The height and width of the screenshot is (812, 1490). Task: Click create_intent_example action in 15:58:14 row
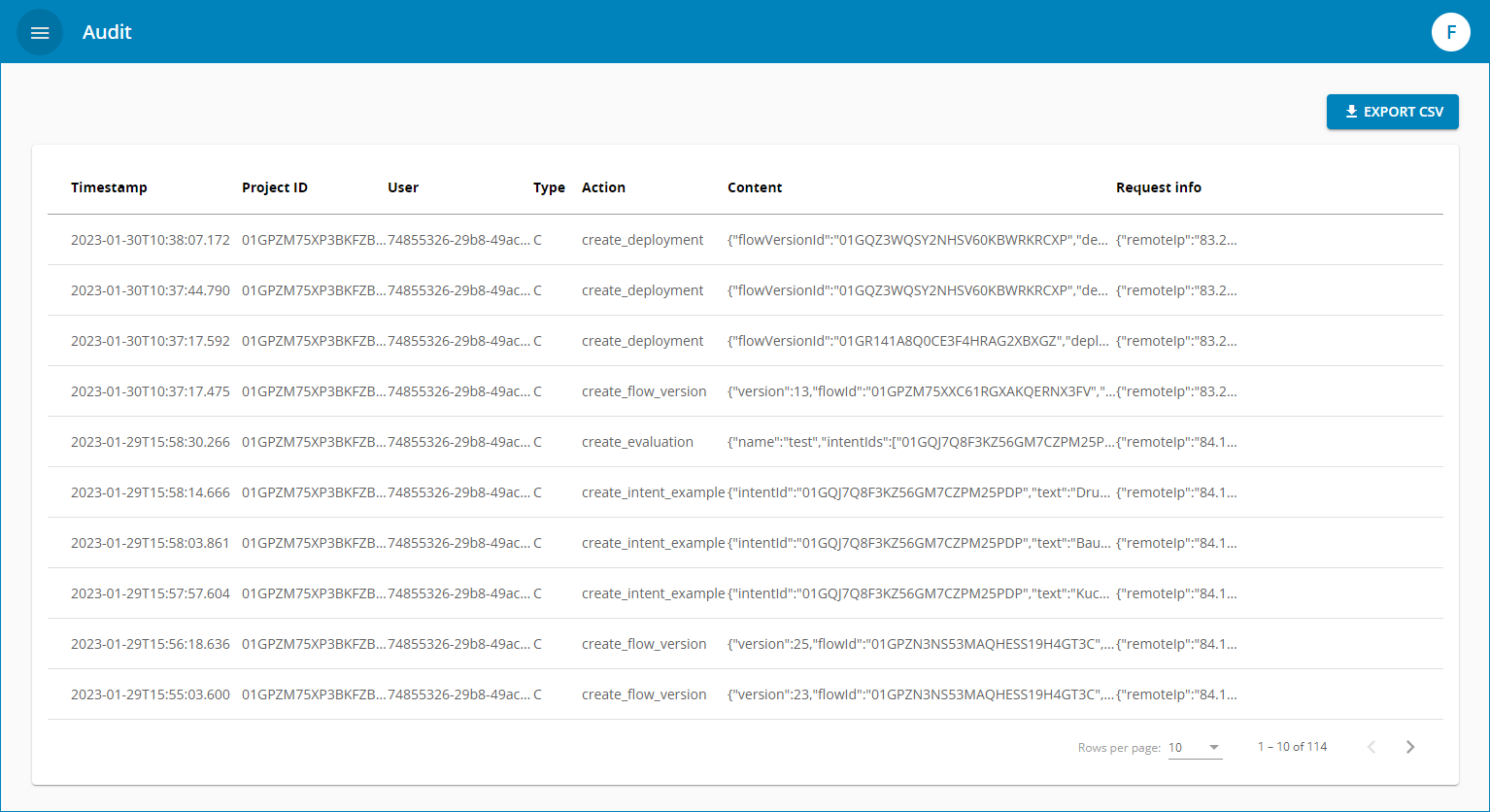(x=654, y=492)
